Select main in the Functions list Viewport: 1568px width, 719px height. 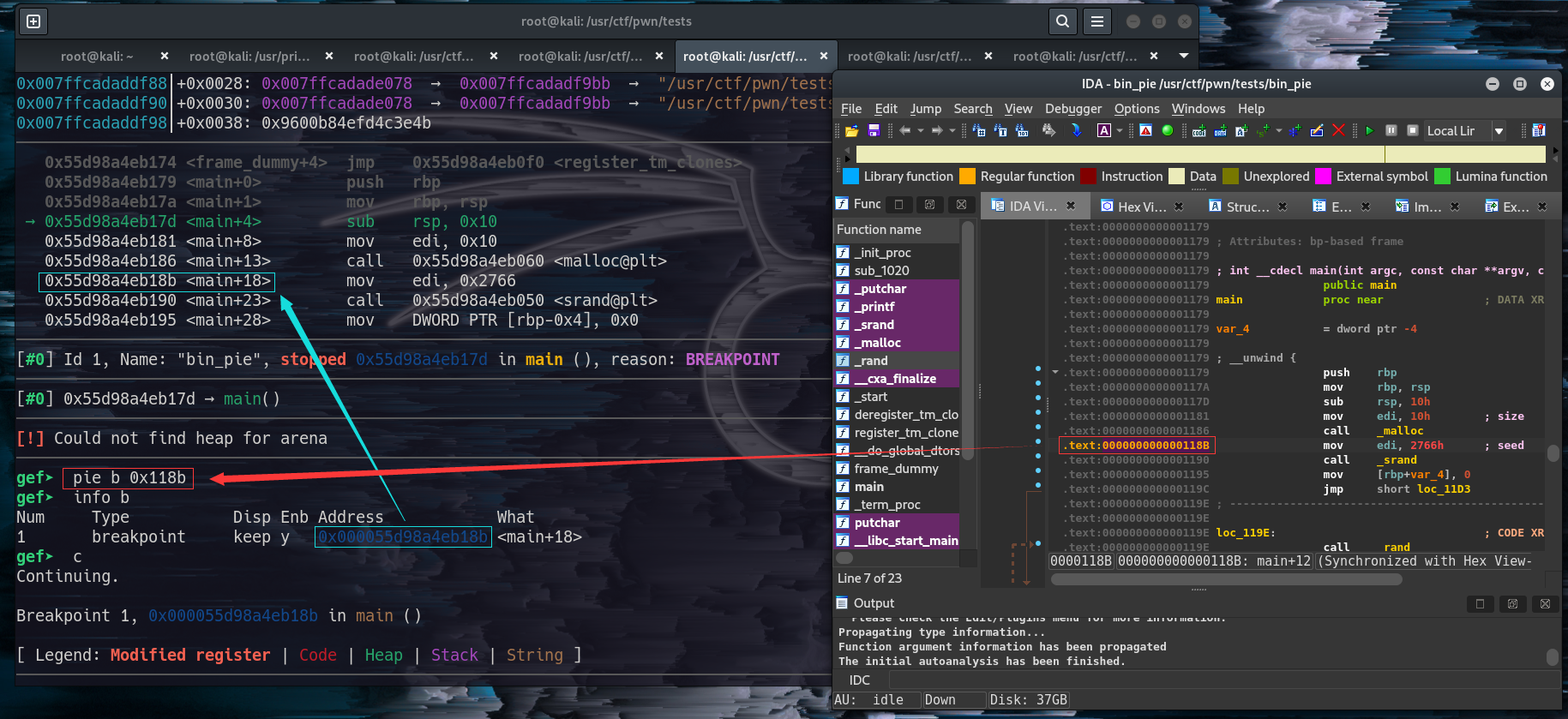[898, 487]
